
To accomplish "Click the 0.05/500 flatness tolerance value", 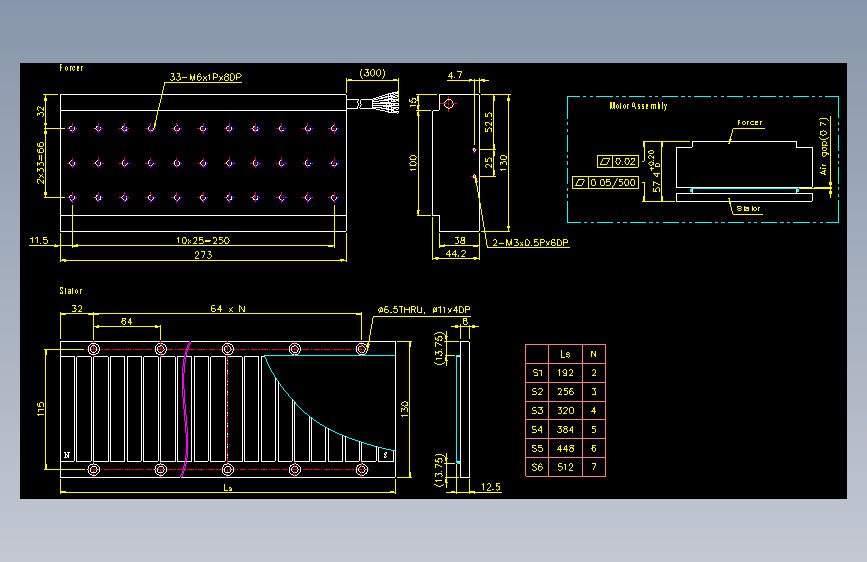I will (613, 183).
